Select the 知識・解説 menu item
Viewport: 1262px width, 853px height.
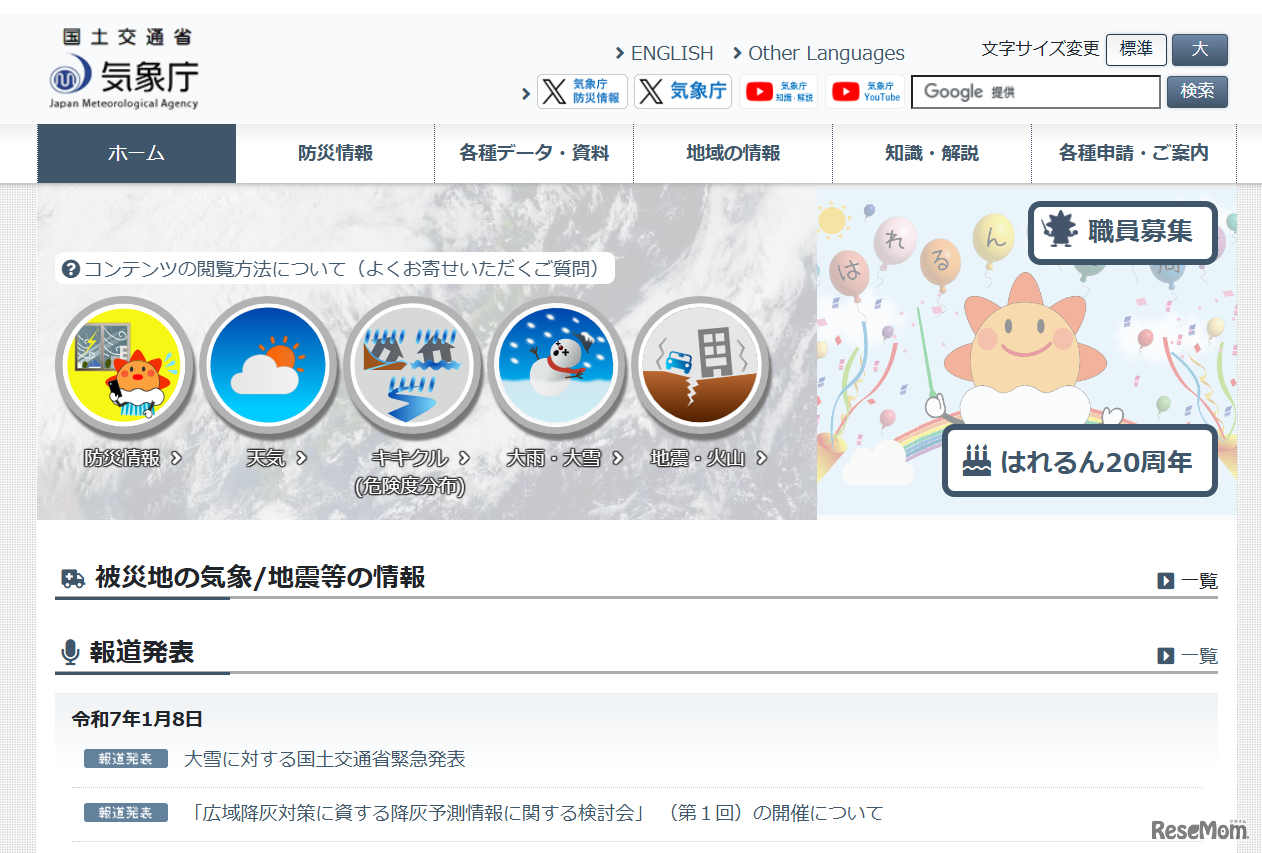click(x=931, y=153)
